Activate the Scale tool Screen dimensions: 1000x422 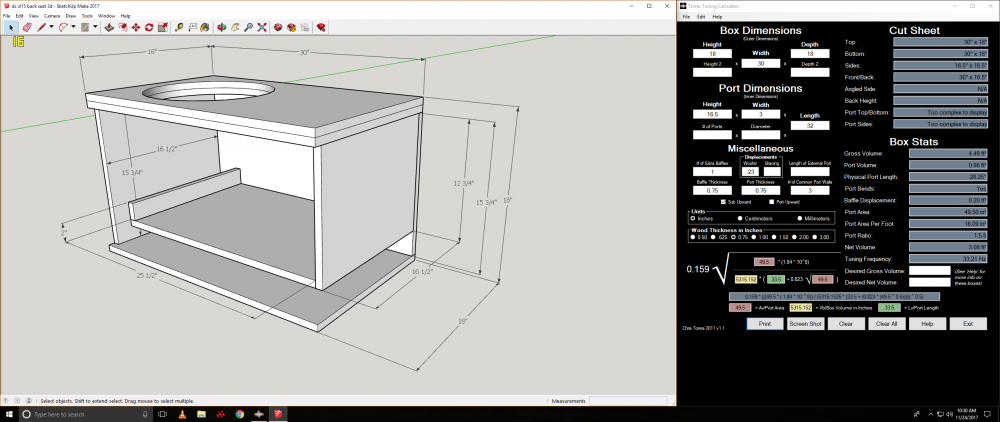point(163,27)
